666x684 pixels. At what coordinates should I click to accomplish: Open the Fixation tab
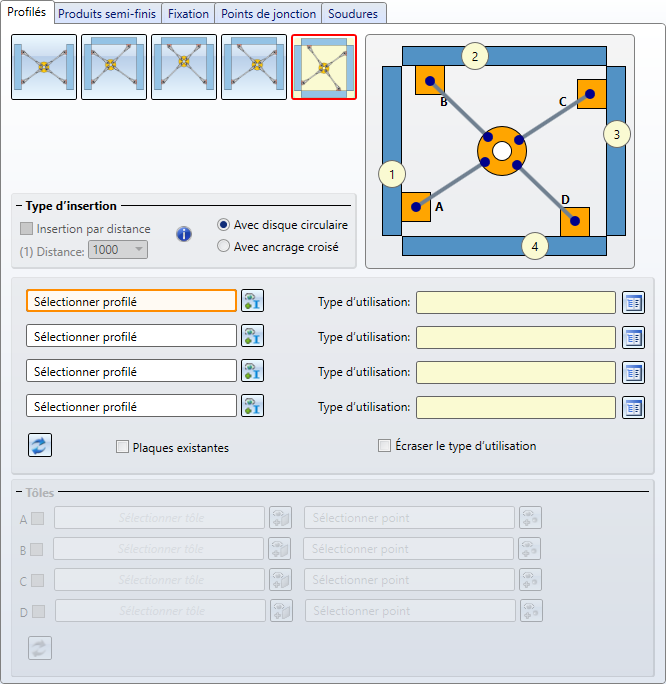[188, 14]
